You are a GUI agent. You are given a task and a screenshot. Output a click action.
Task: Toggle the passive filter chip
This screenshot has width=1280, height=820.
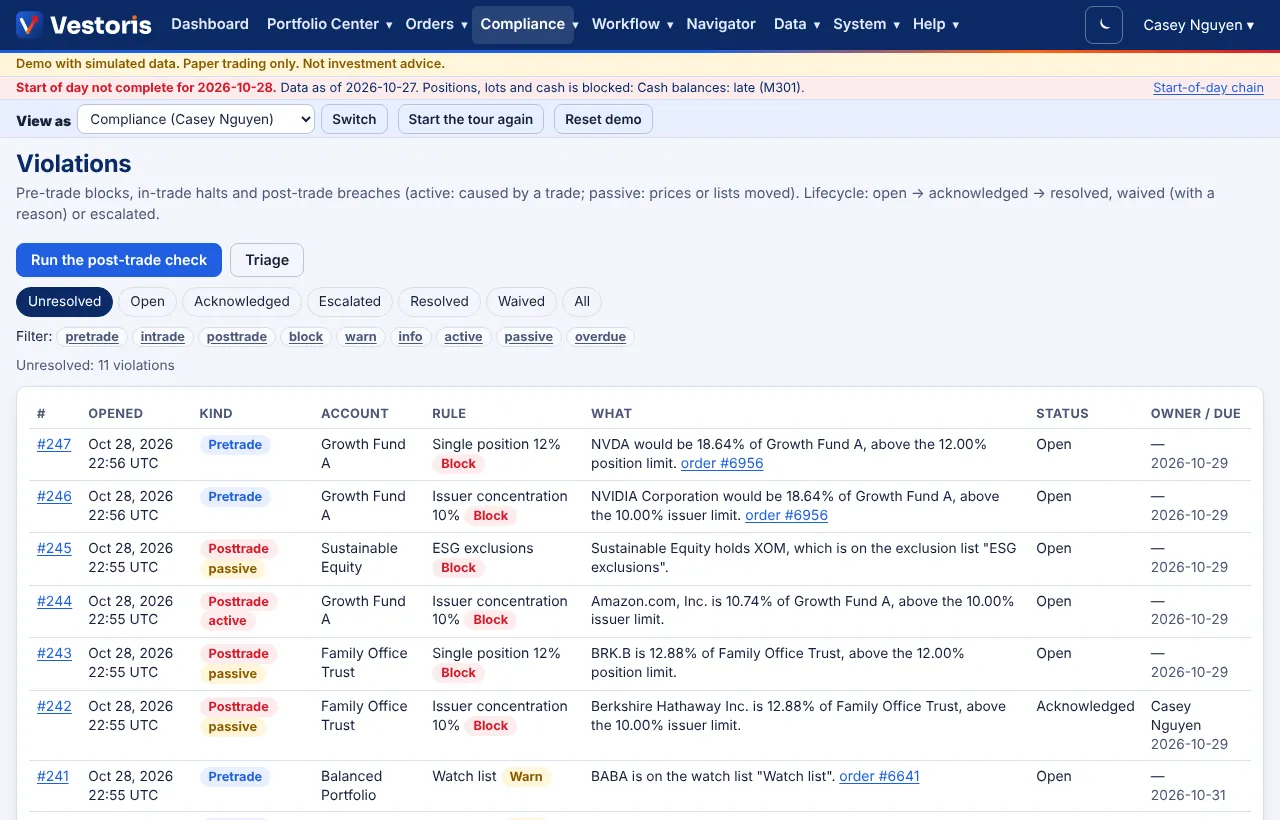pos(529,337)
